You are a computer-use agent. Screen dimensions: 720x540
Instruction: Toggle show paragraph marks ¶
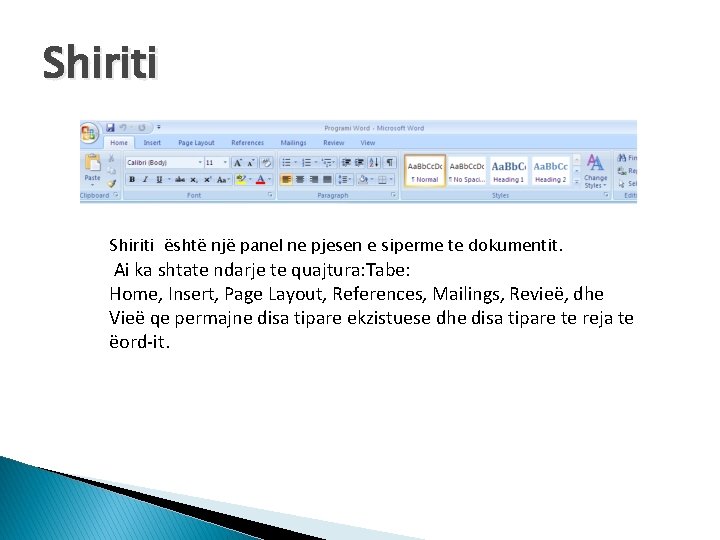click(x=389, y=163)
